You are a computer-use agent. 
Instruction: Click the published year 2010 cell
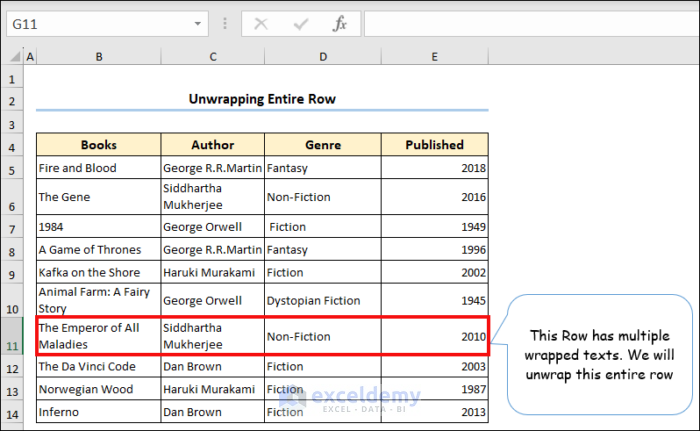[434, 336]
